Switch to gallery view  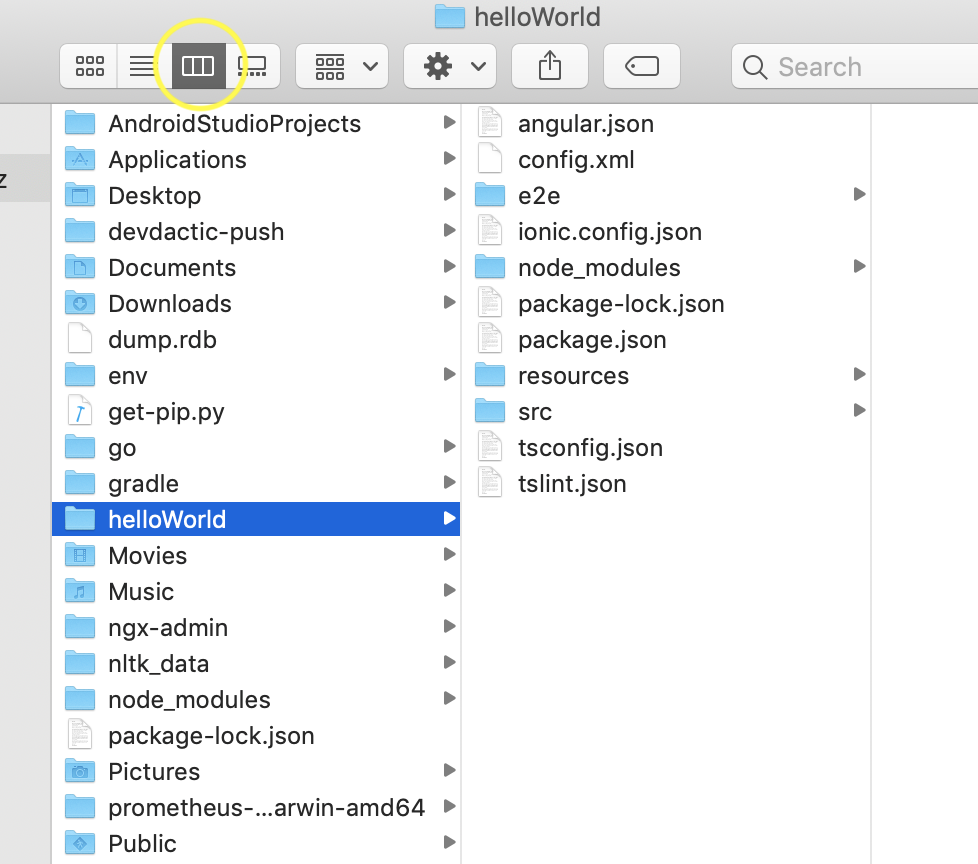coord(253,66)
